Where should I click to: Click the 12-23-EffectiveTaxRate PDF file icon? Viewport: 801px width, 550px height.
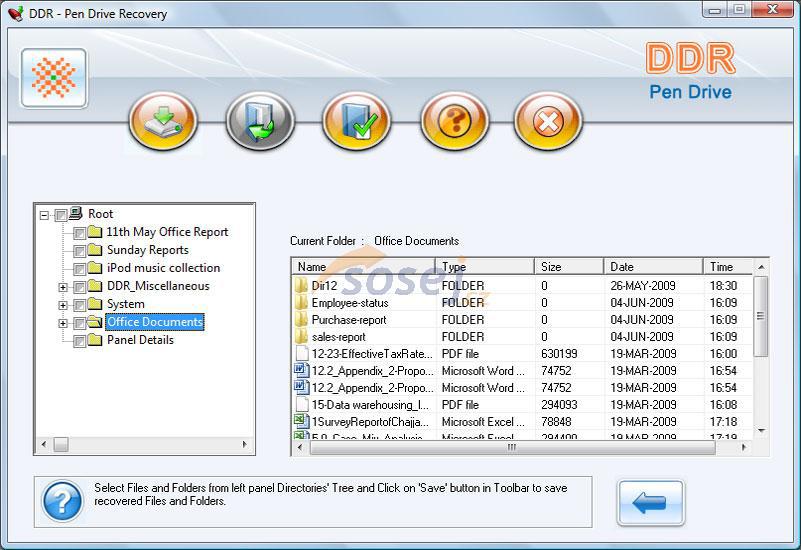pyautogui.click(x=302, y=353)
